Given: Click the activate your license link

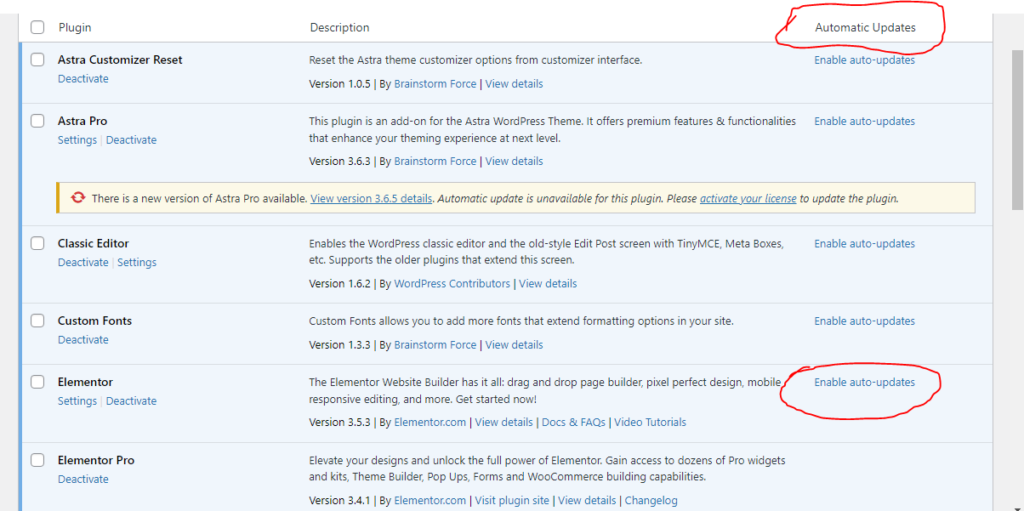Looking at the screenshot, I should tap(748, 198).
